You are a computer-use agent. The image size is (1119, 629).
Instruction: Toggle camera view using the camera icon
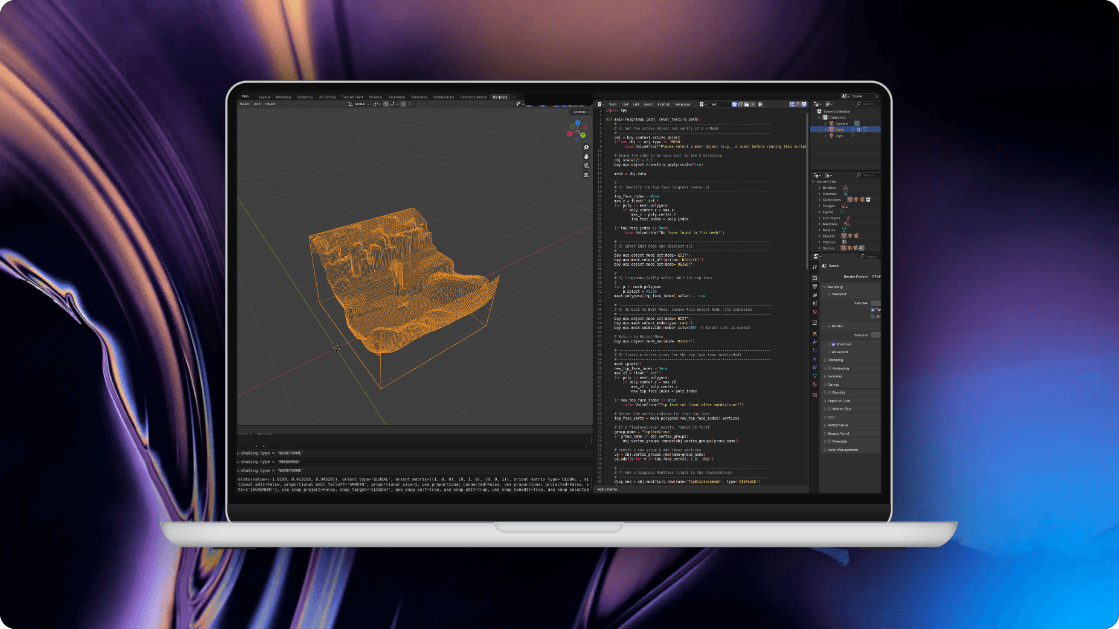coord(586,166)
